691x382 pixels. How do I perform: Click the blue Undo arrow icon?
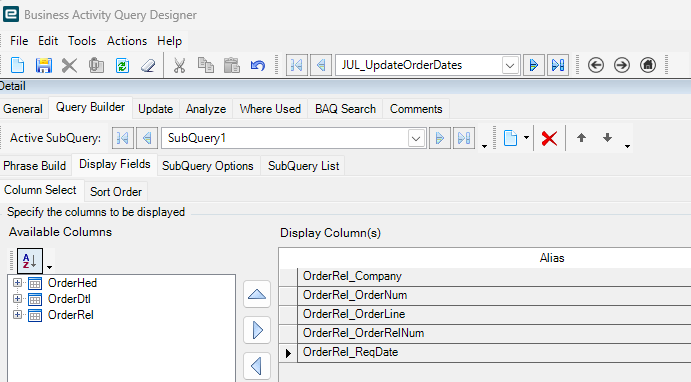tap(257, 66)
